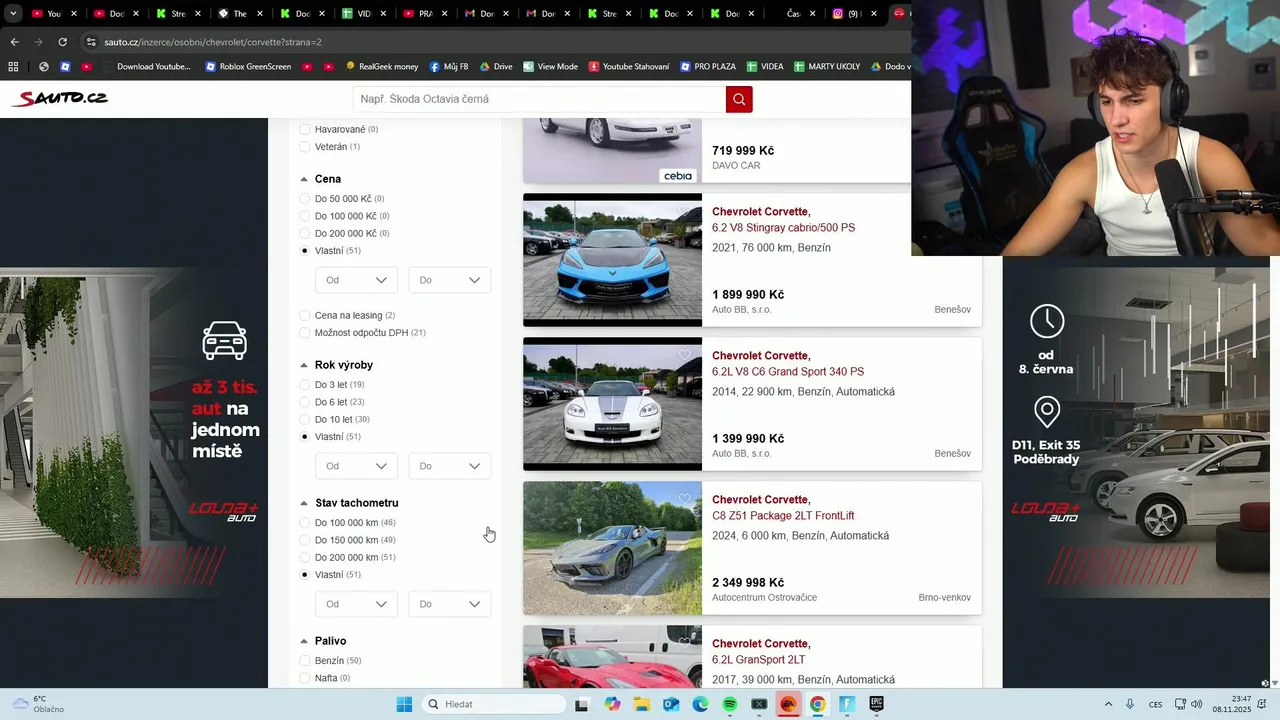
Task: Click the Sauto search input field
Action: (539, 99)
